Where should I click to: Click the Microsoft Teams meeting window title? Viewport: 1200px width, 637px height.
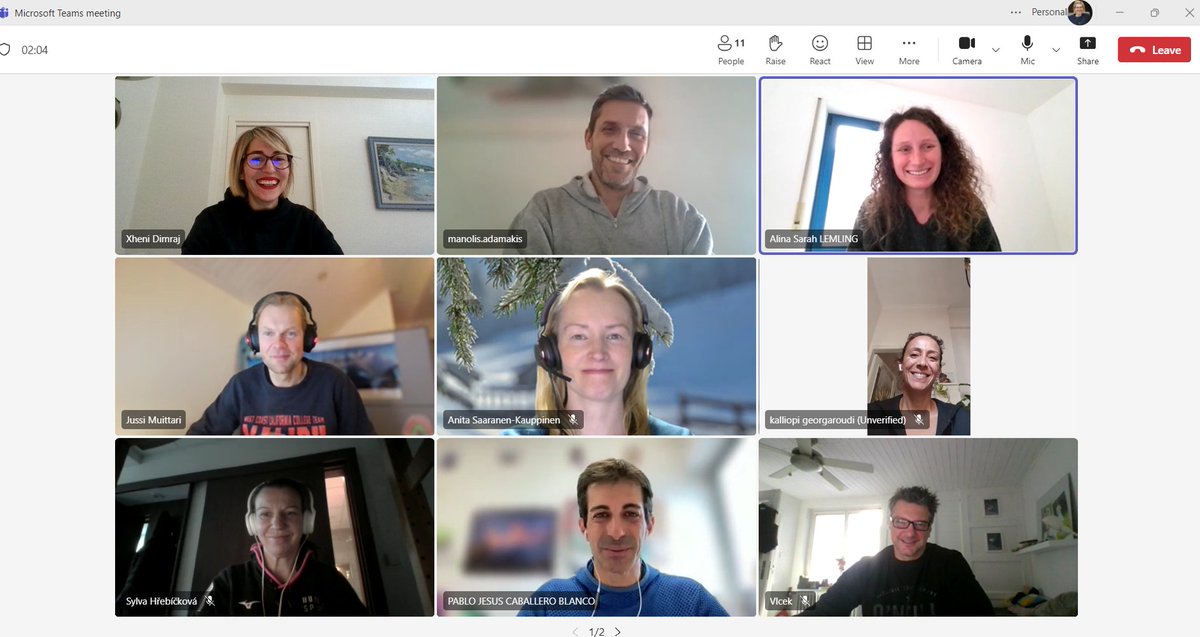coord(67,13)
